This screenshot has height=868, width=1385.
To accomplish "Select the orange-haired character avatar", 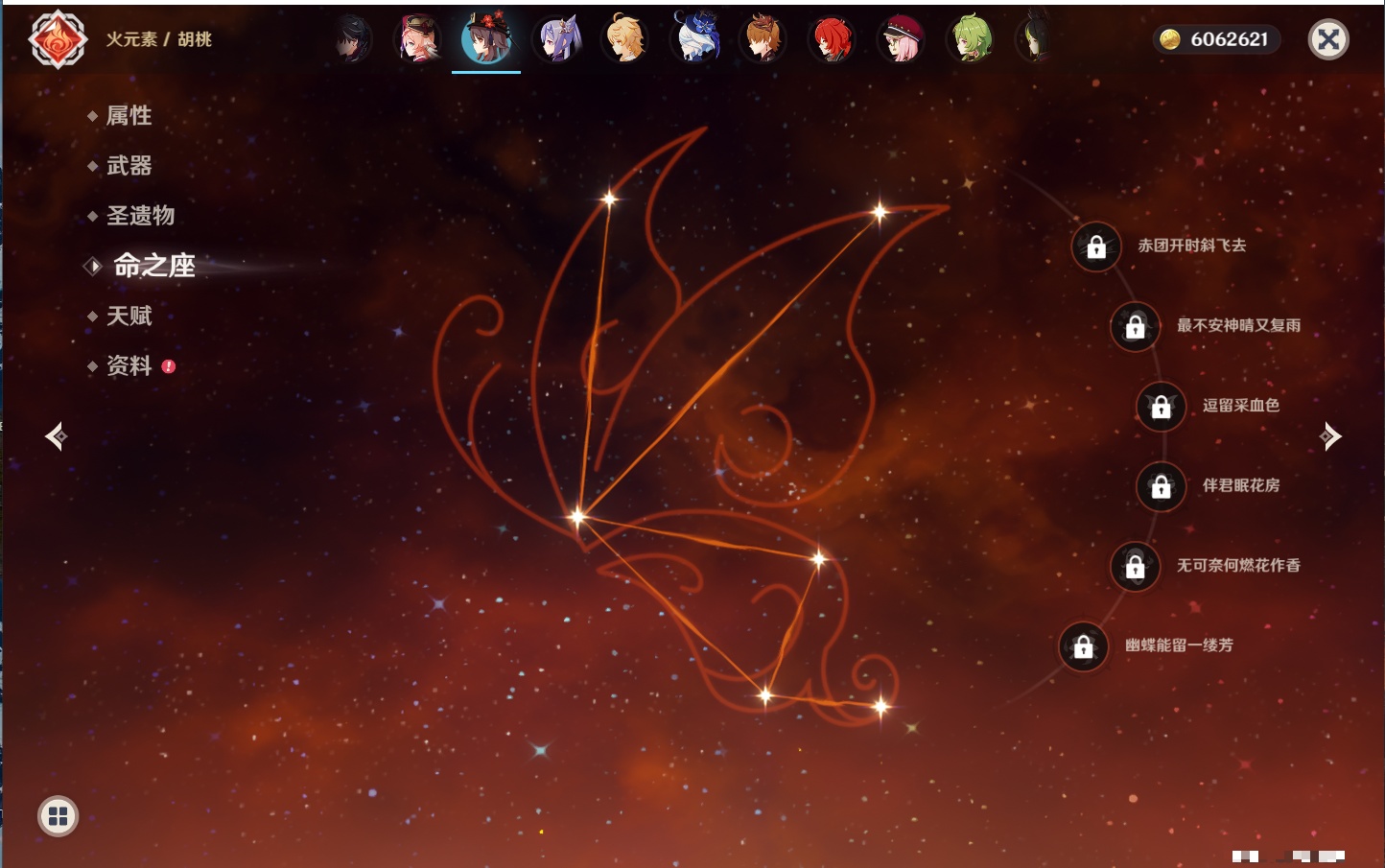I will tap(763, 39).
